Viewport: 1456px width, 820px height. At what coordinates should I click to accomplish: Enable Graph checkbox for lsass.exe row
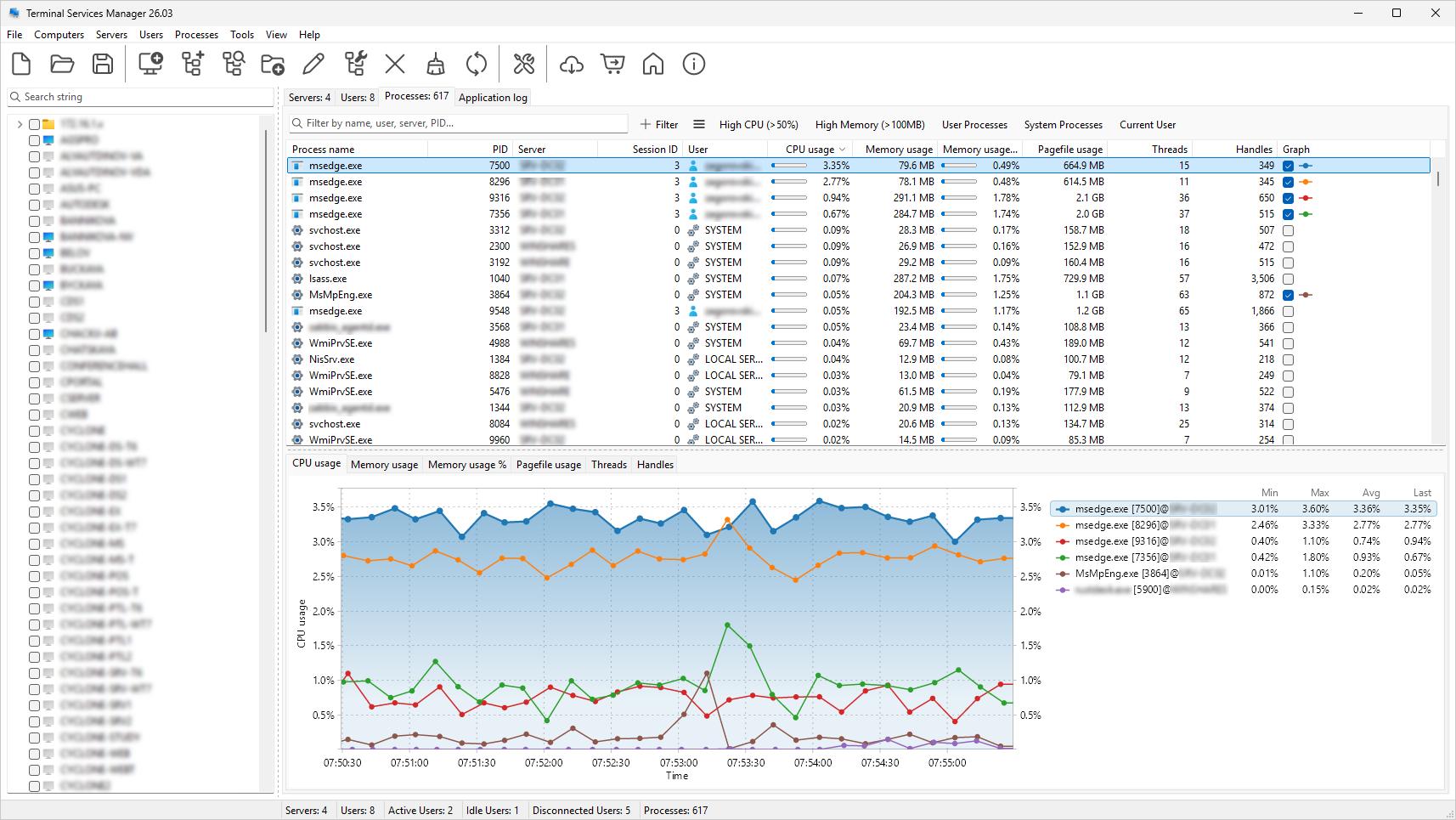coord(1288,280)
